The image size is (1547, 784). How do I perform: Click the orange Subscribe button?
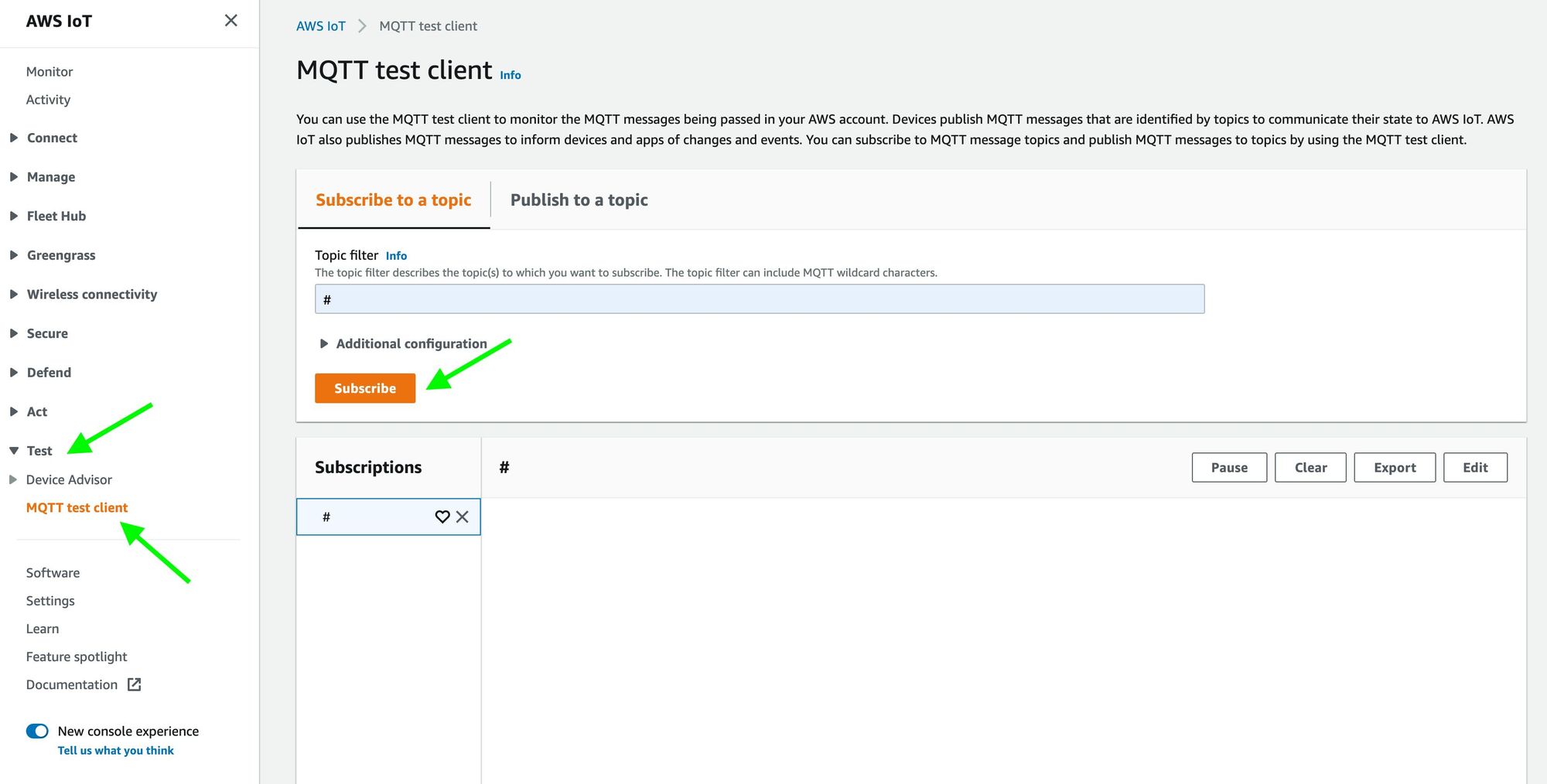click(365, 388)
